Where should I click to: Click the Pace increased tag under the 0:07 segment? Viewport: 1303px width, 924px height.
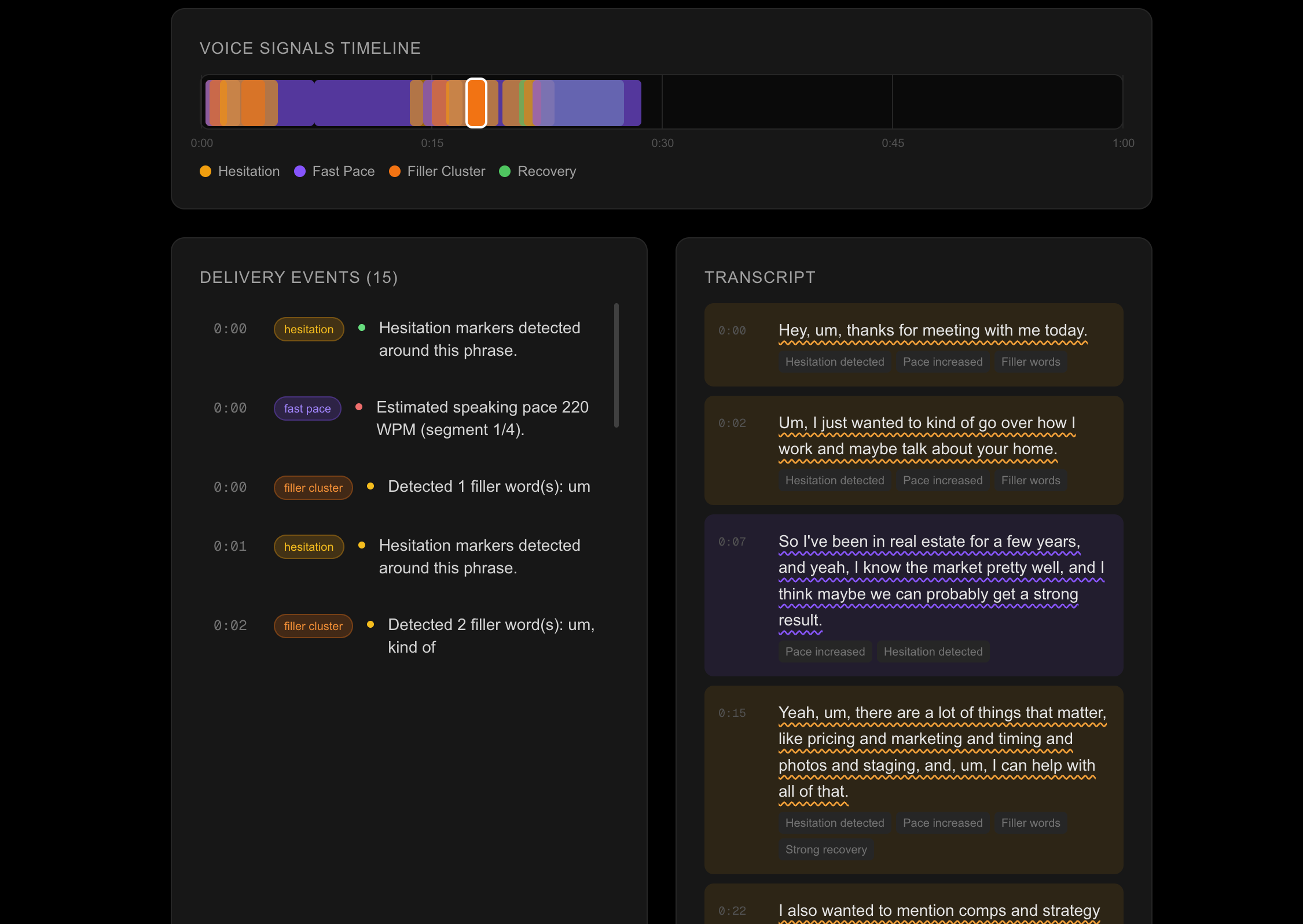click(x=824, y=651)
